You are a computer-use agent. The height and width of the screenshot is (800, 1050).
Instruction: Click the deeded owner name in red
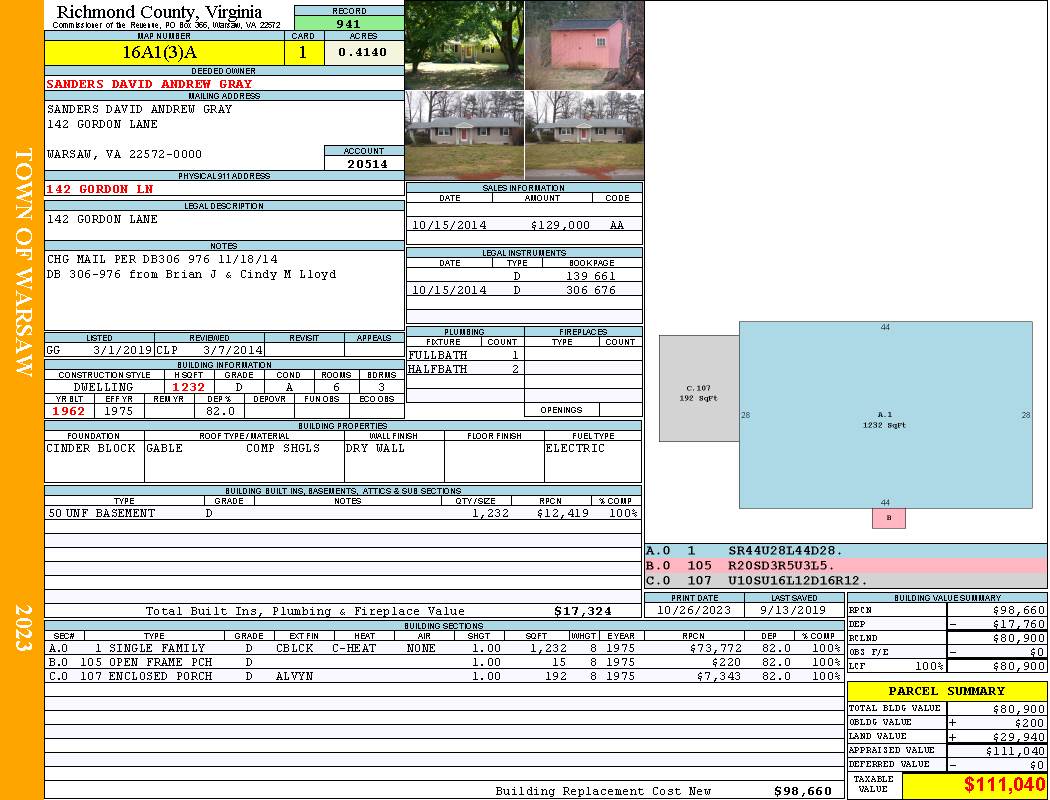tap(150, 84)
